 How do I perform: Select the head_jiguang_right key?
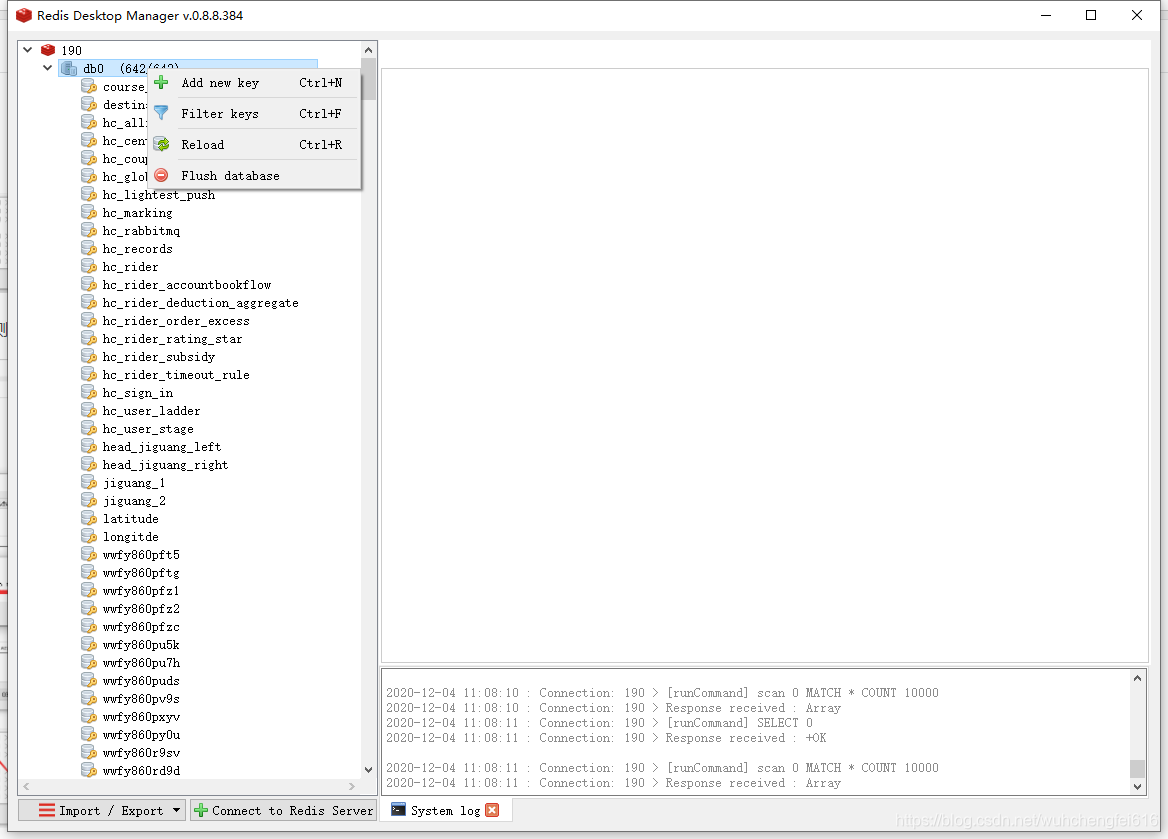(x=165, y=464)
